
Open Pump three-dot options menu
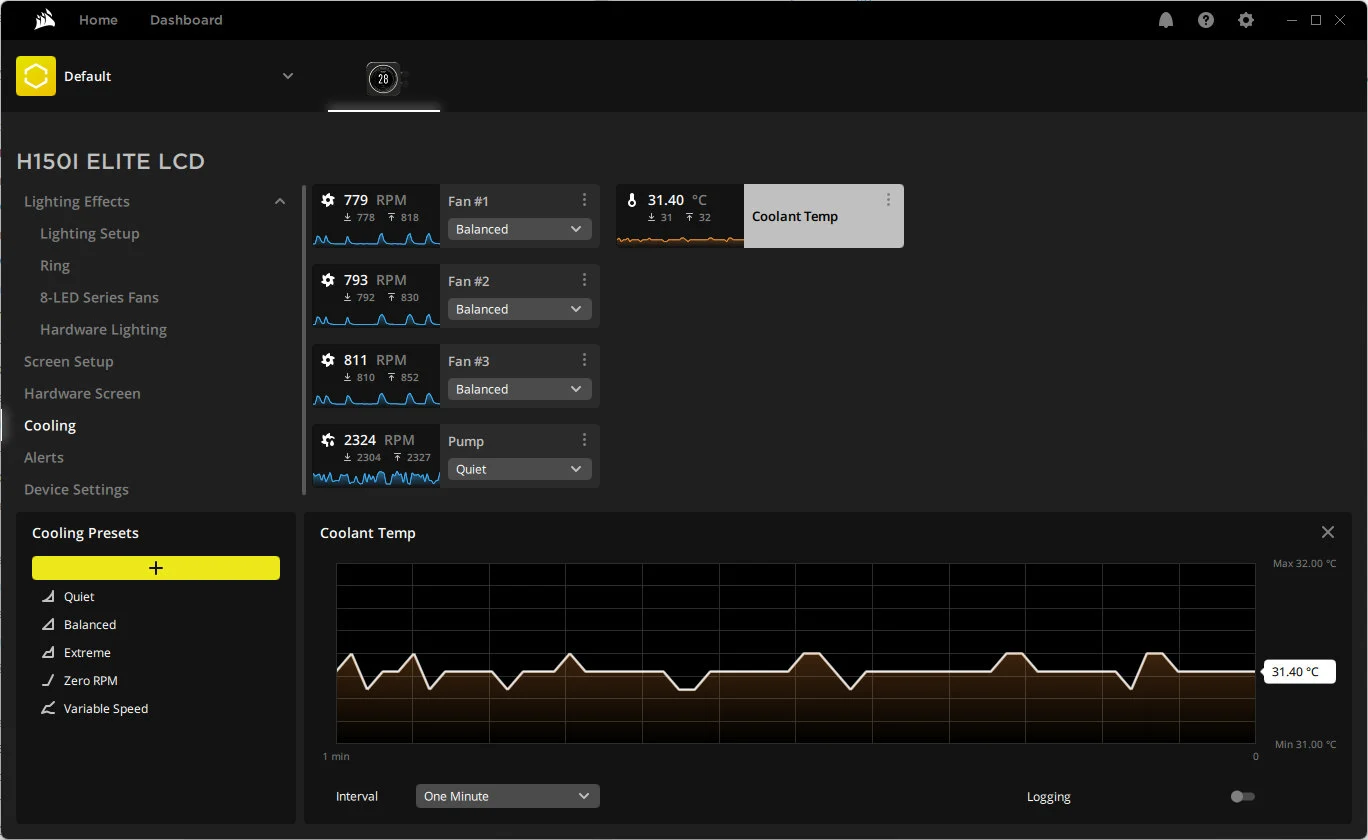point(584,440)
